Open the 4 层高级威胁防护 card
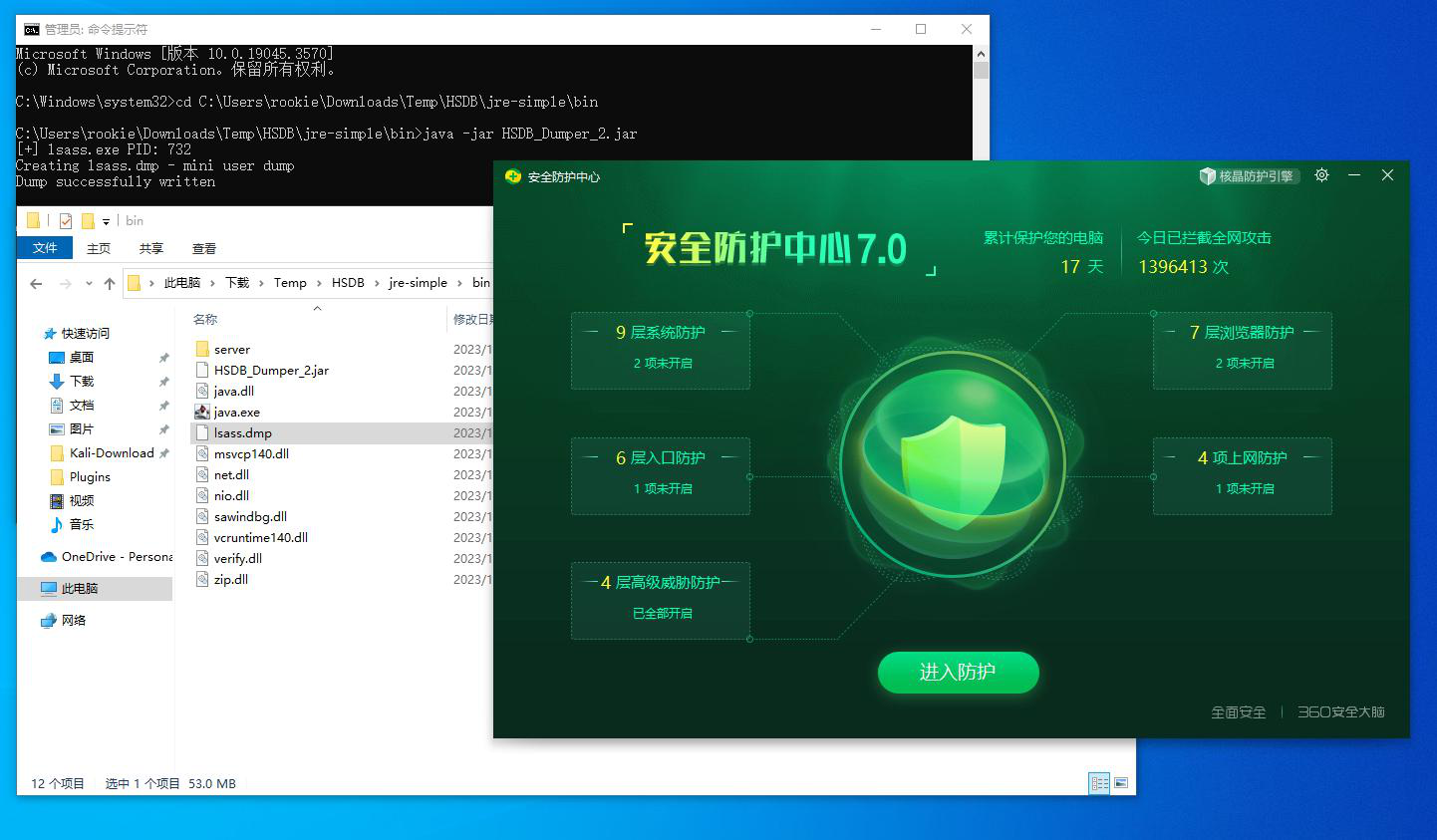 [x=660, y=601]
